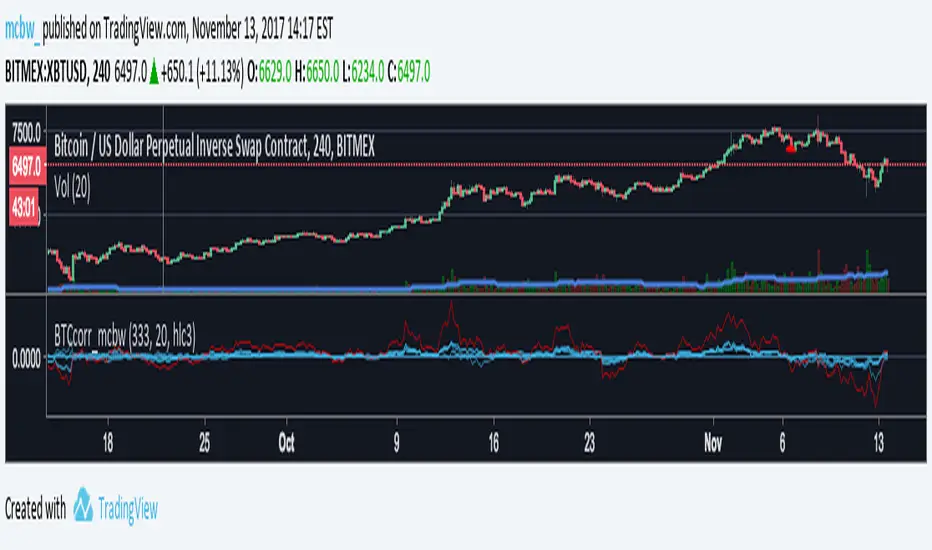Open the mcbw_ author profile link

(x=23, y=29)
